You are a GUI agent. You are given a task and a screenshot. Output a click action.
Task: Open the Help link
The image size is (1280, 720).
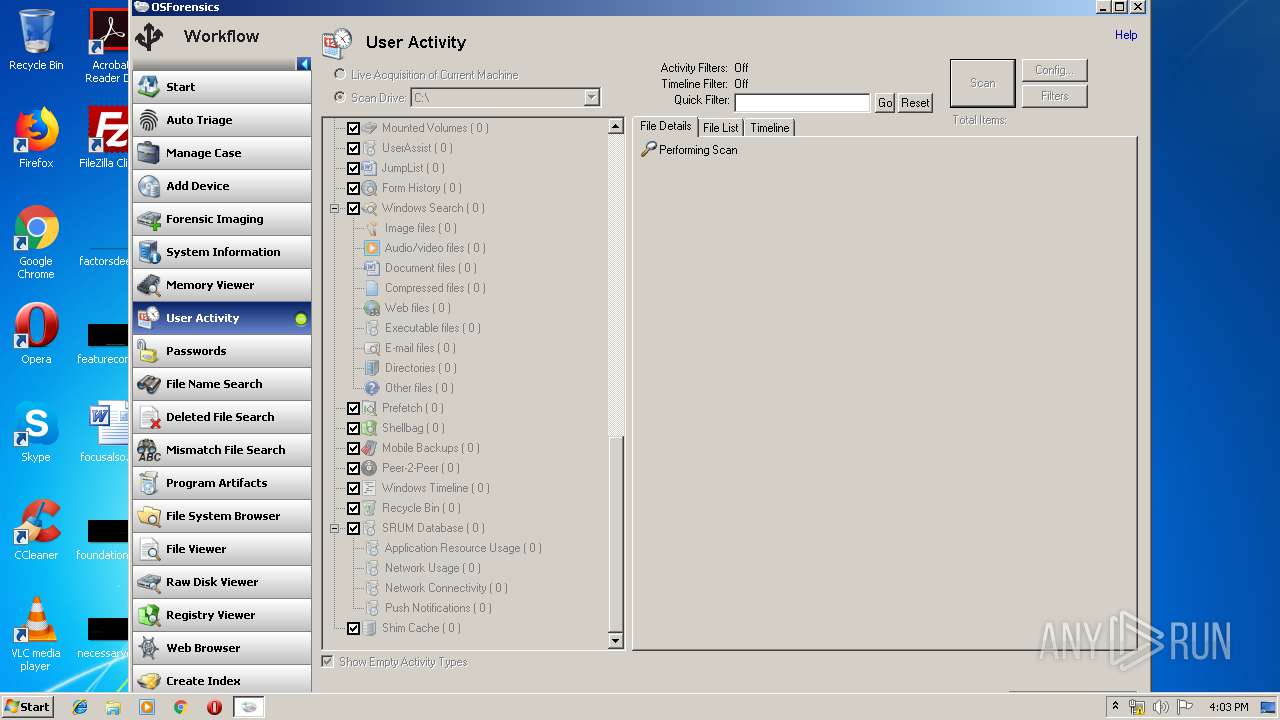coord(1126,35)
